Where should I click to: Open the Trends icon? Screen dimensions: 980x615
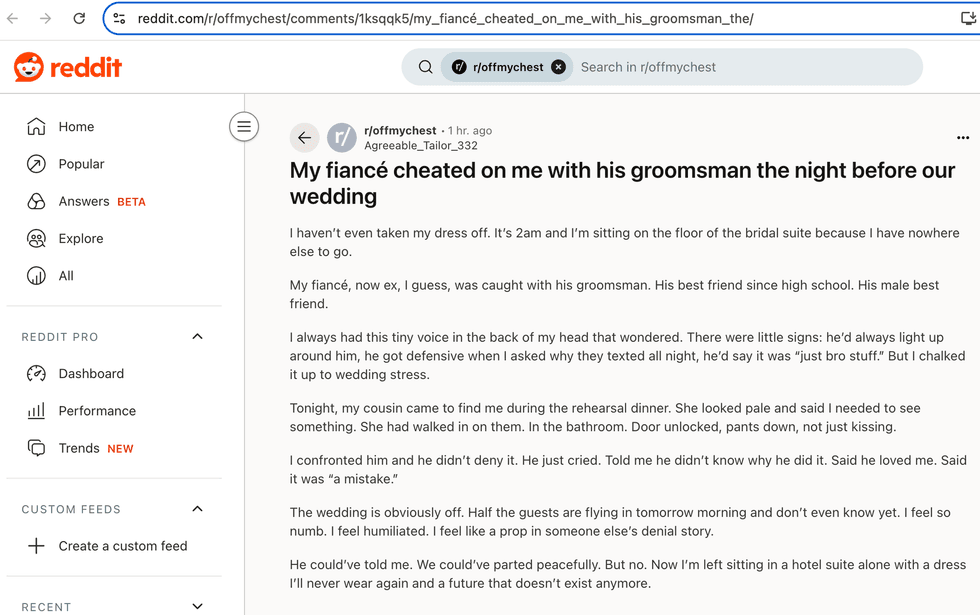36,448
